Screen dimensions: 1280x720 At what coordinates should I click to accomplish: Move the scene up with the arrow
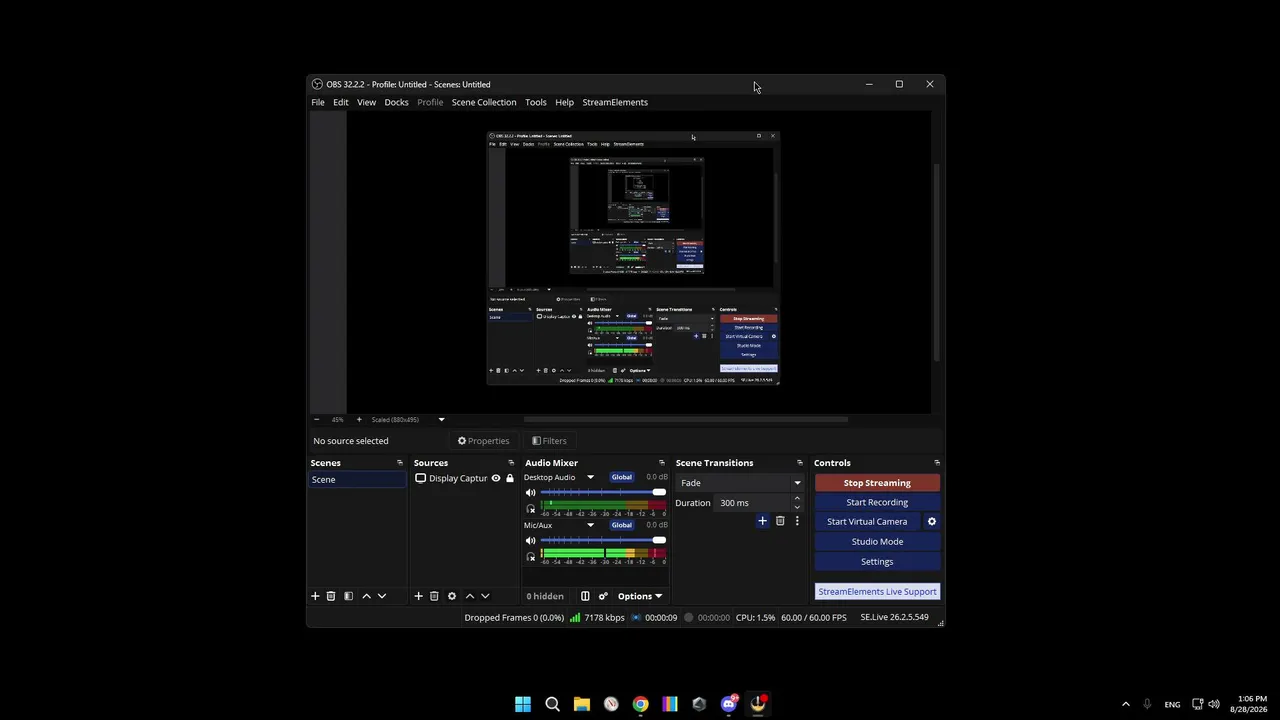tap(366, 596)
